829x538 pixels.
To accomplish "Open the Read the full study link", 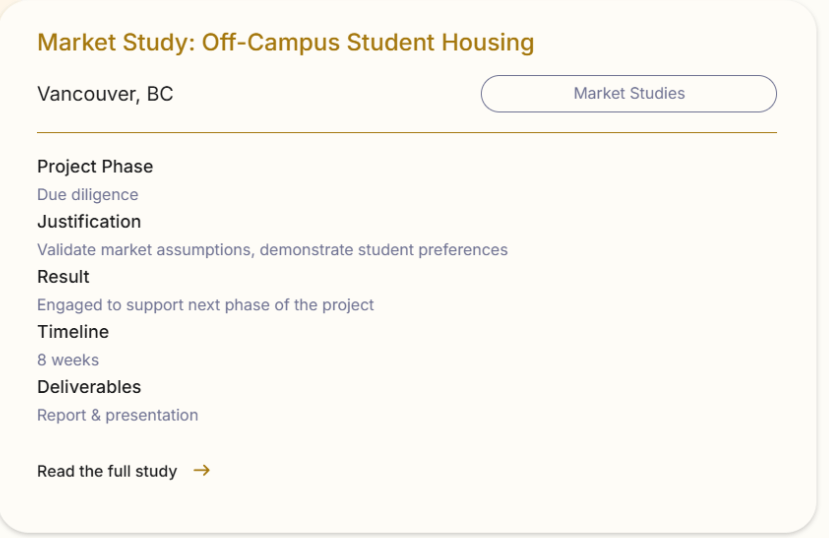I will click(x=107, y=471).
